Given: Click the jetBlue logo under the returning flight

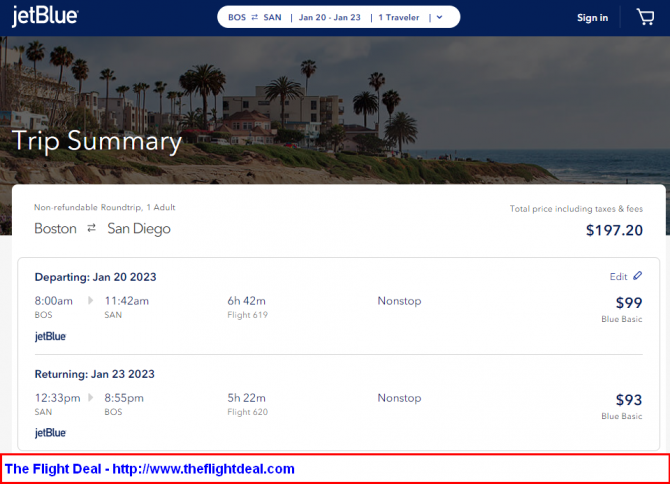Looking at the screenshot, I should pyautogui.click(x=50, y=433).
